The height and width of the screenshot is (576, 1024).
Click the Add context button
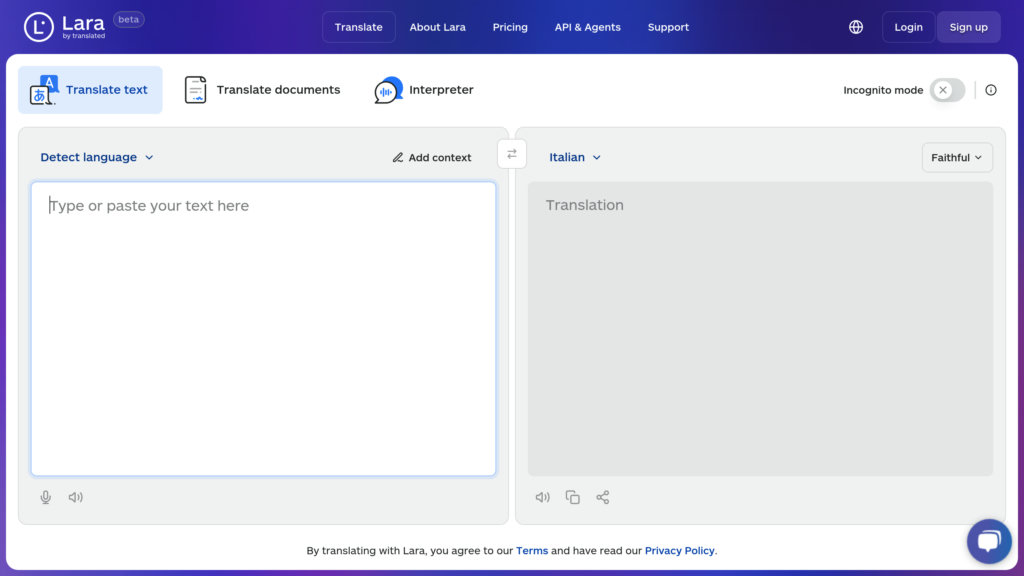(432, 157)
